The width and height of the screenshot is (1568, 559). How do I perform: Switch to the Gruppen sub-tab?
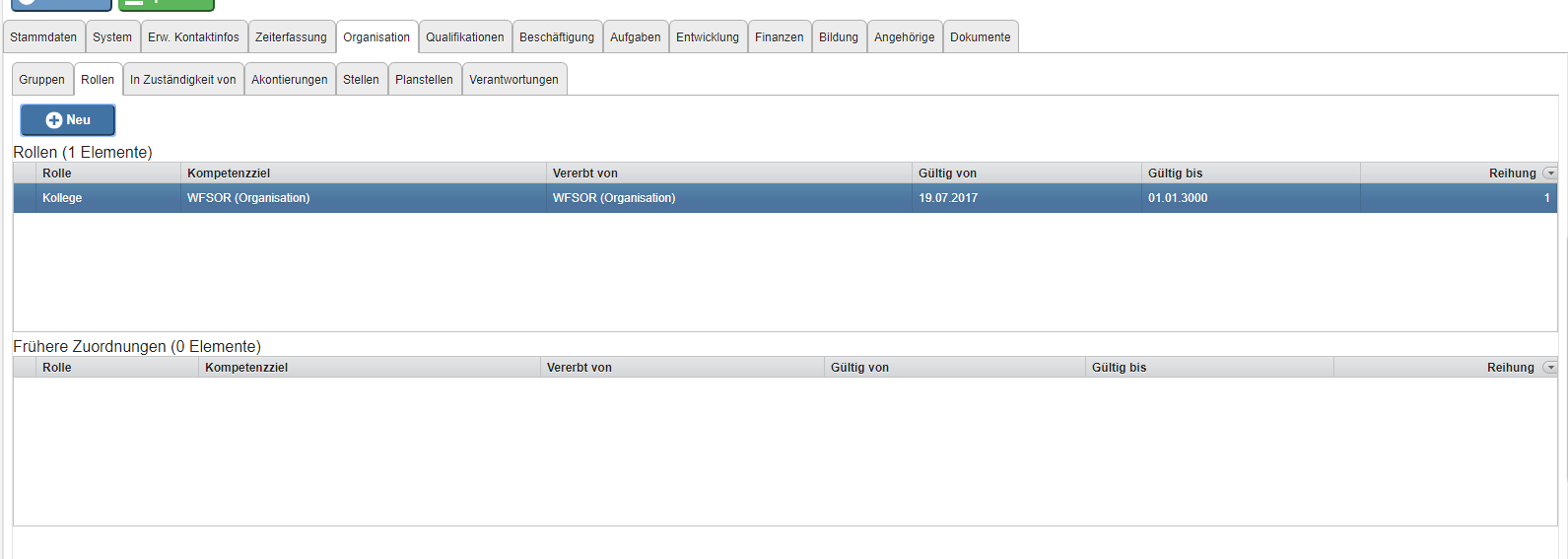tap(41, 80)
